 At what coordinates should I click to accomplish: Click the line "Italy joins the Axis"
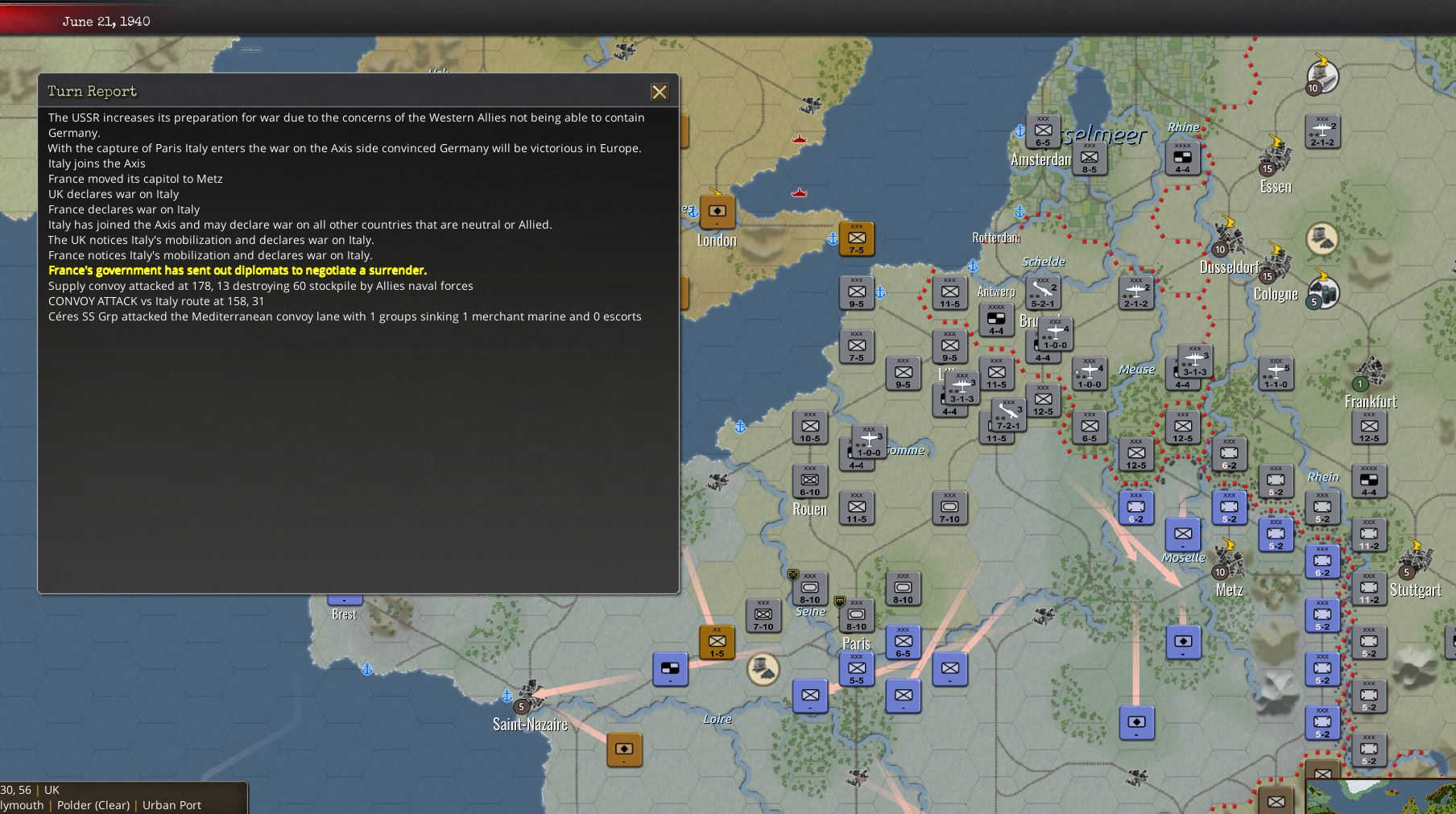pyautogui.click(x=97, y=163)
